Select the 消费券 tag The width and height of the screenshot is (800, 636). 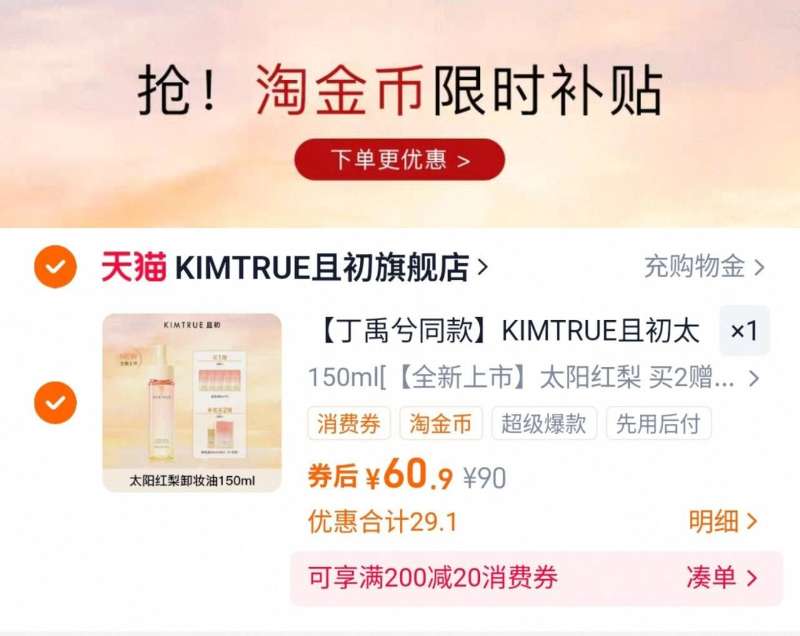click(x=349, y=423)
